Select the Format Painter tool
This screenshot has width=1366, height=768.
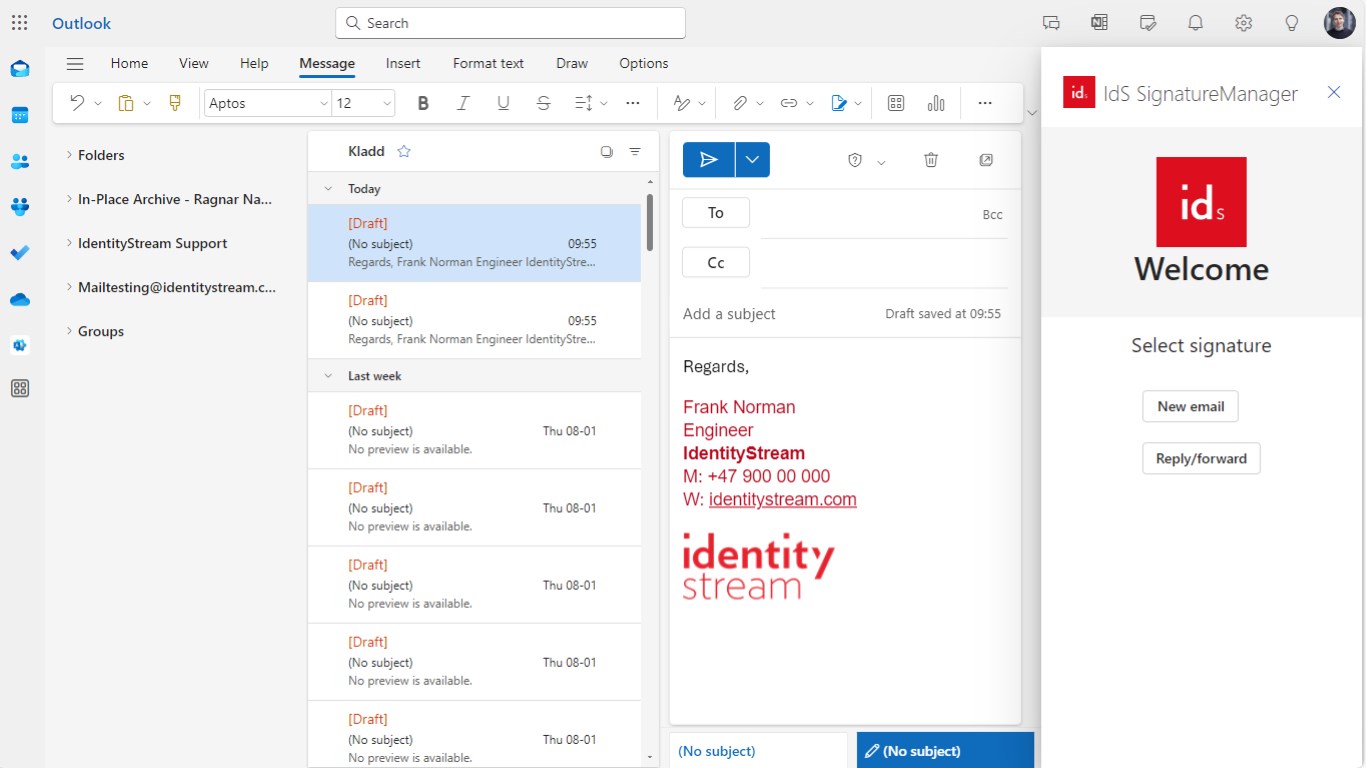point(175,103)
